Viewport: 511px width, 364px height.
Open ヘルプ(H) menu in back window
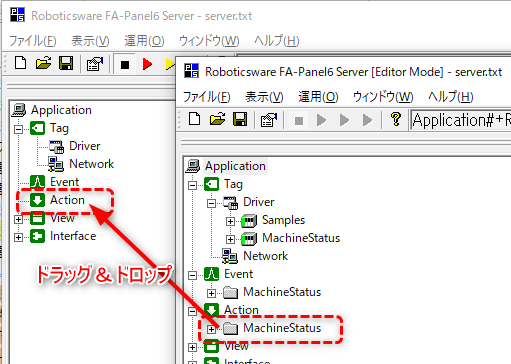pos(276,41)
